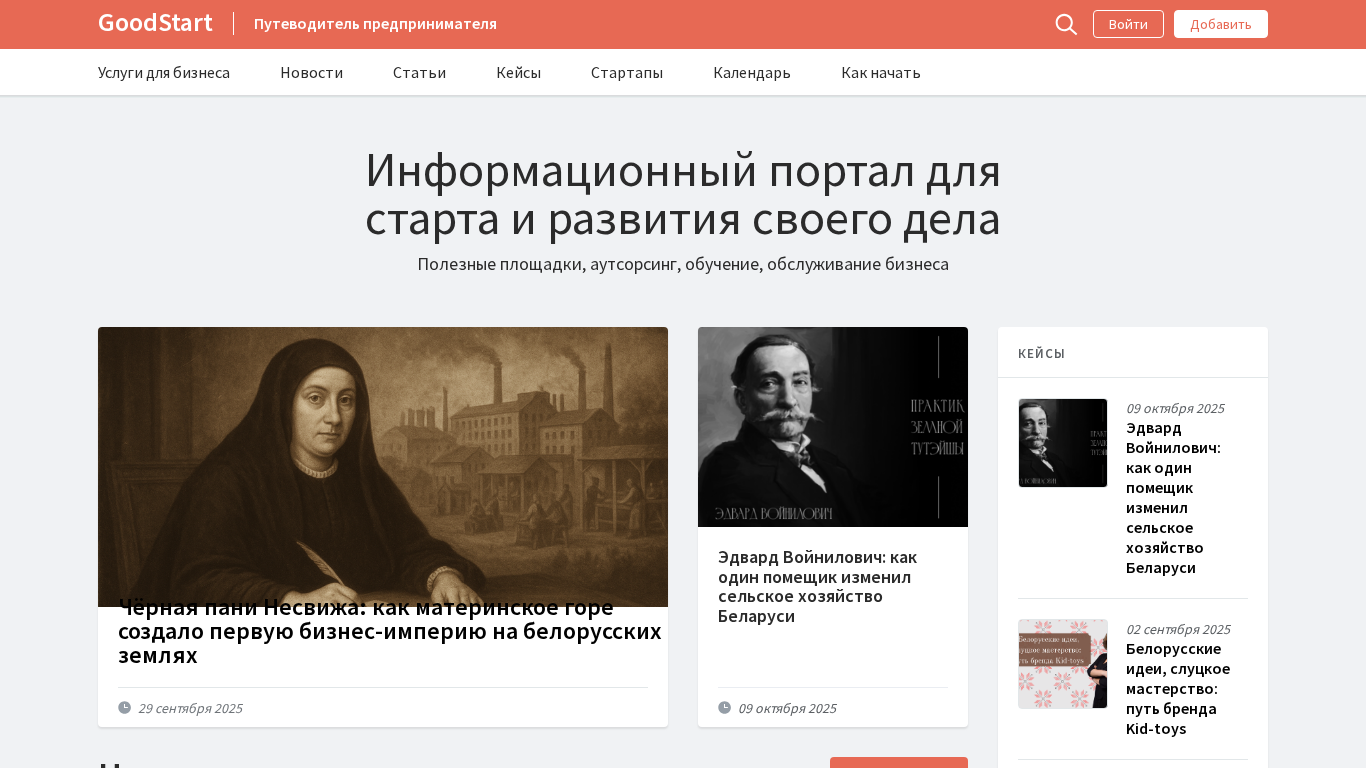
Task: Open the Новости section
Action: (311, 72)
